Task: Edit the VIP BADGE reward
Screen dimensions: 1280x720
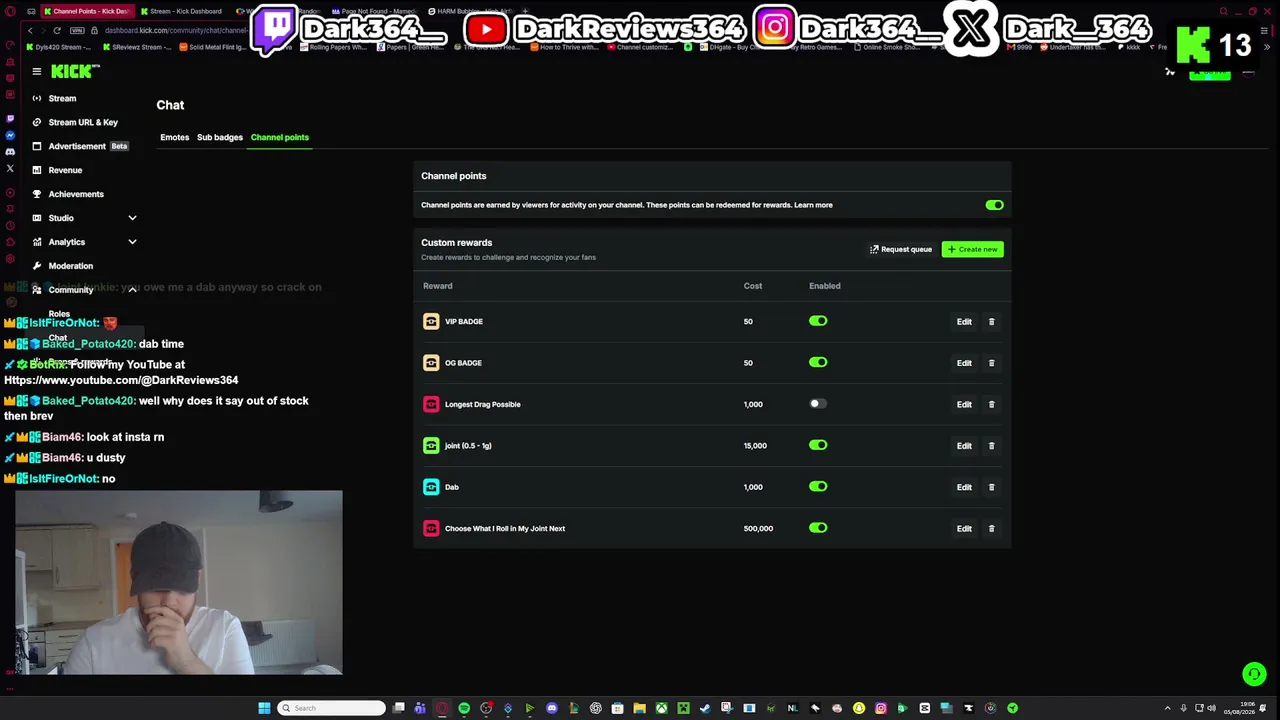Action: point(964,322)
